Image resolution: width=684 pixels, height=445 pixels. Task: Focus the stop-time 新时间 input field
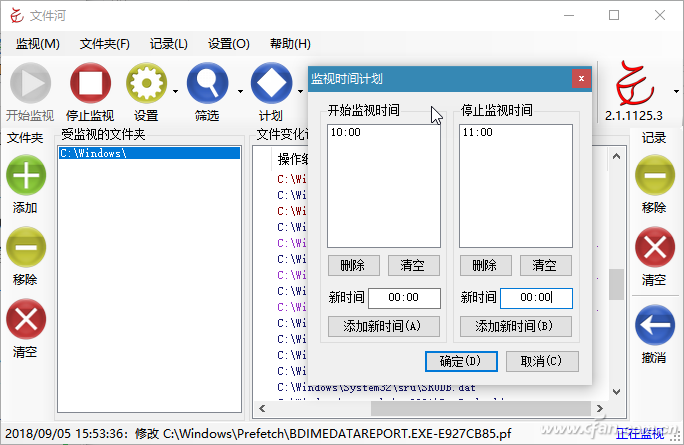pyautogui.click(x=536, y=298)
